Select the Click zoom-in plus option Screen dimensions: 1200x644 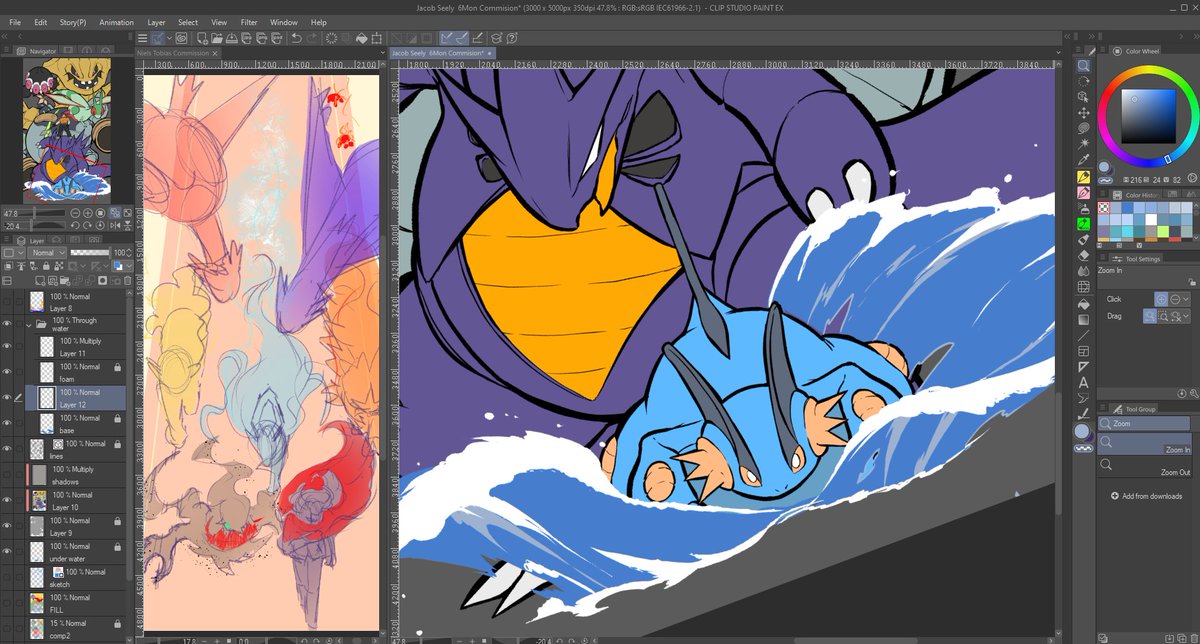(x=1161, y=299)
